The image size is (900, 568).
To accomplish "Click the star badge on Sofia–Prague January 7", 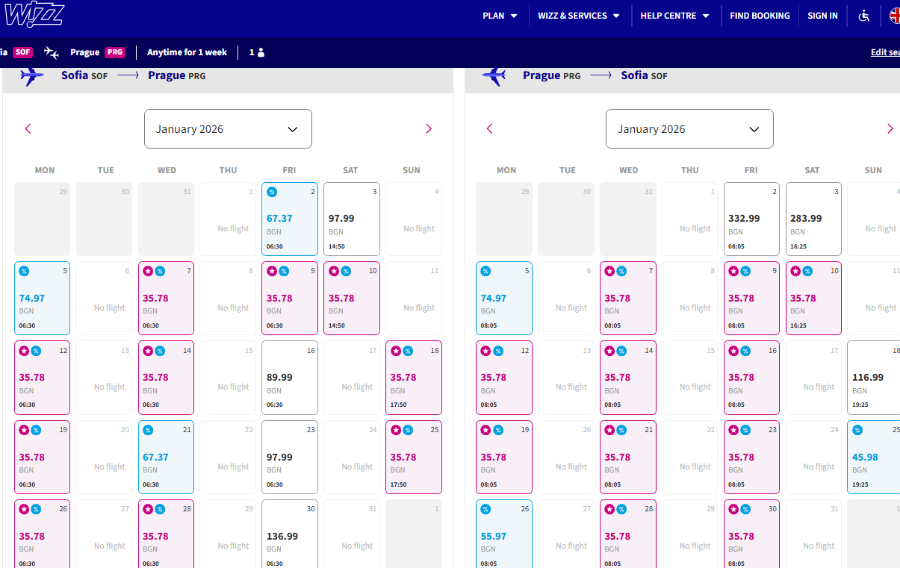I will tap(148, 271).
